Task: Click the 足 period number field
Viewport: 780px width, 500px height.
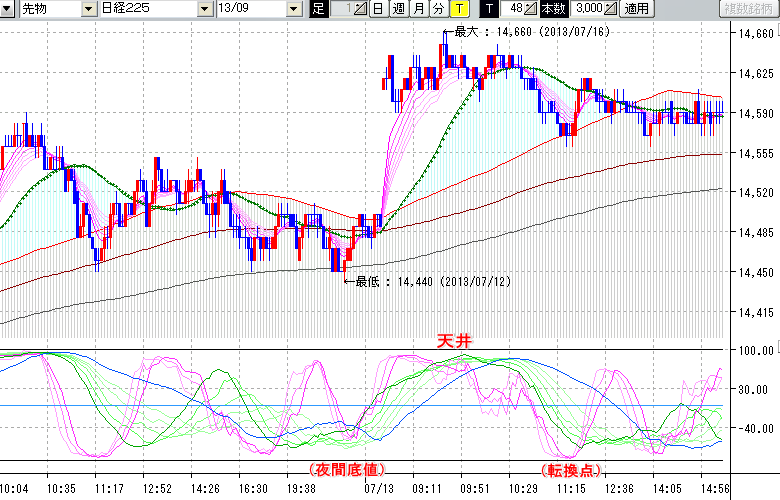Action: [343, 9]
